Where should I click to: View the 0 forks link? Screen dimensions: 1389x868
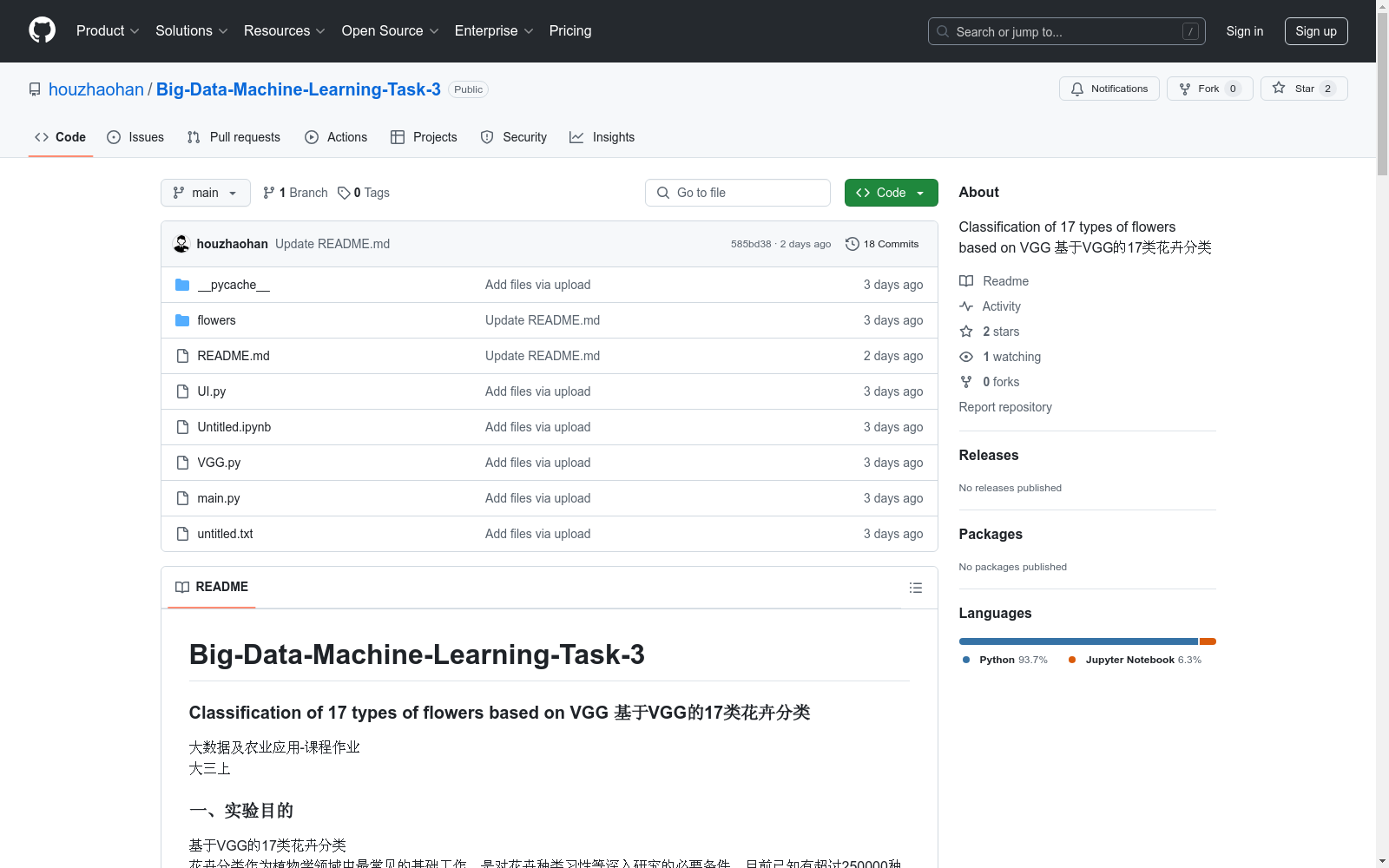[x=990, y=382]
